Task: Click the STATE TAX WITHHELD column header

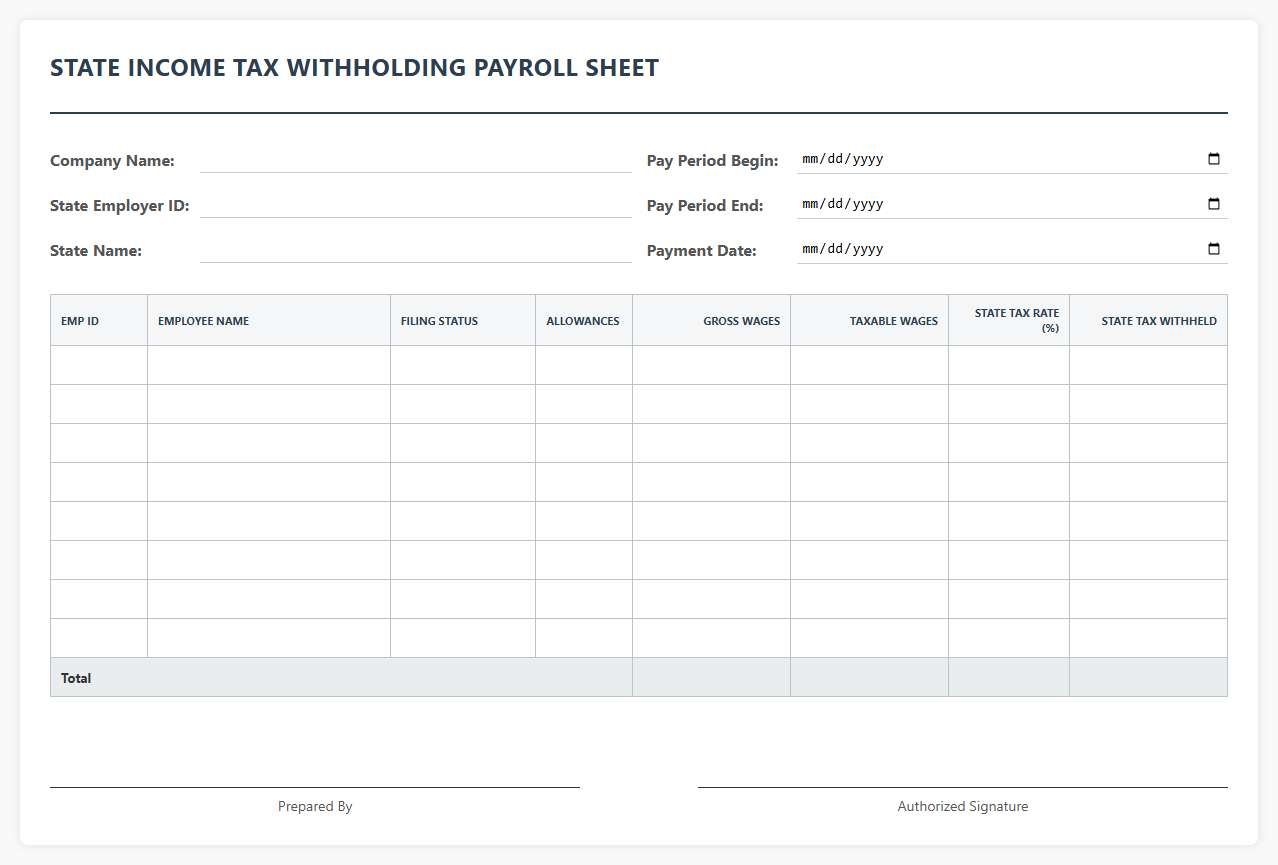Action: [1149, 321]
